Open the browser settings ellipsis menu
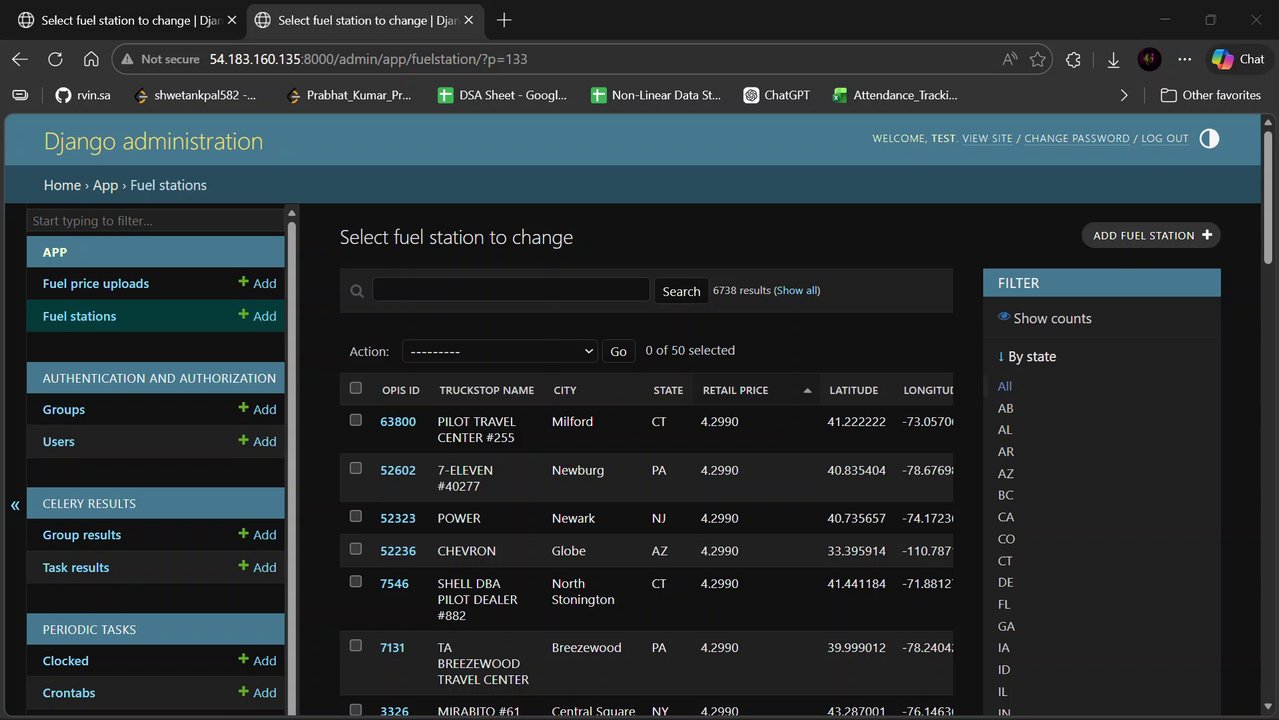The height and width of the screenshot is (720, 1279). [x=1185, y=59]
